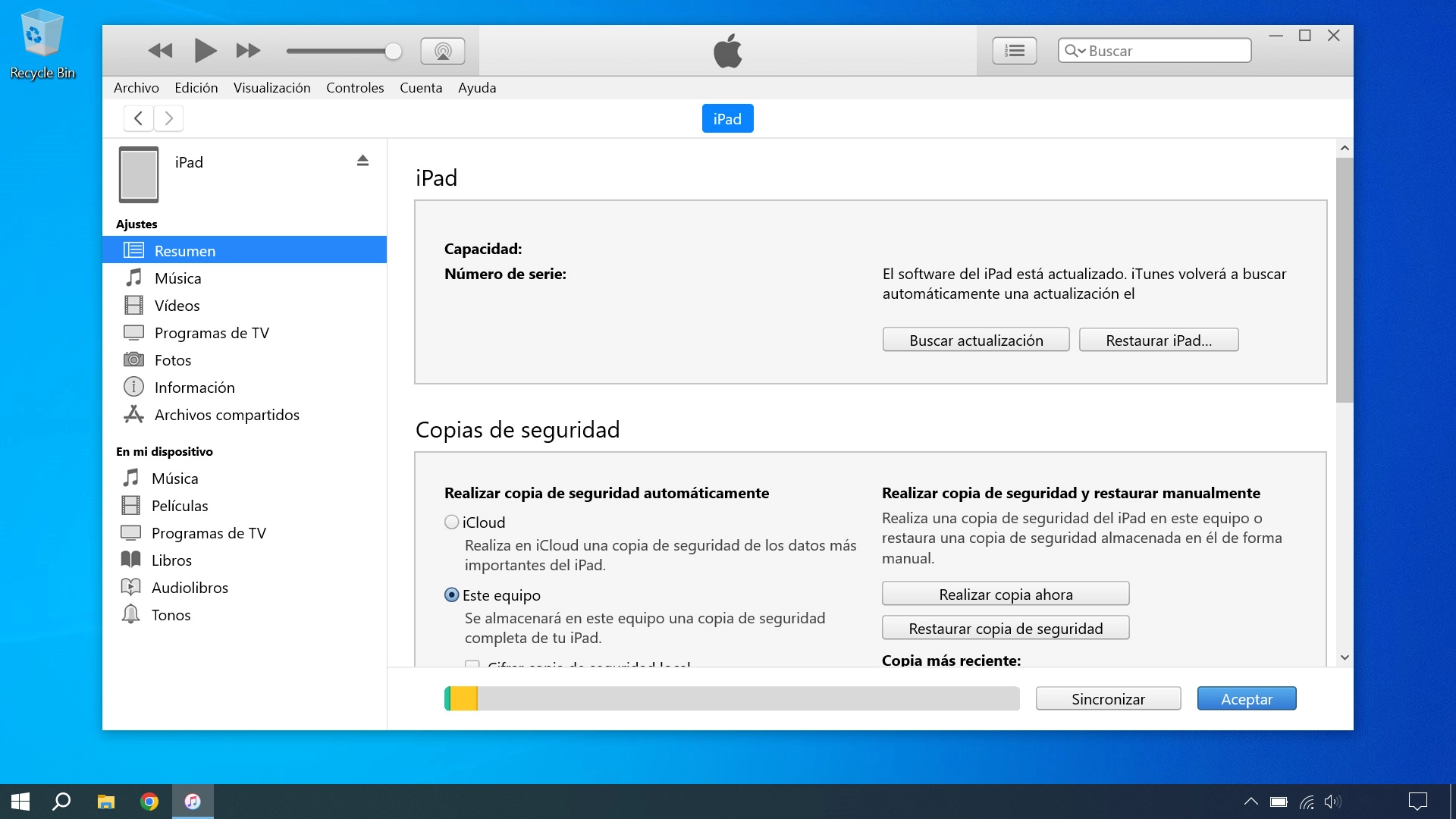Image resolution: width=1456 pixels, height=819 pixels.
Task: Open the Edición menu
Action: tap(195, 87)
